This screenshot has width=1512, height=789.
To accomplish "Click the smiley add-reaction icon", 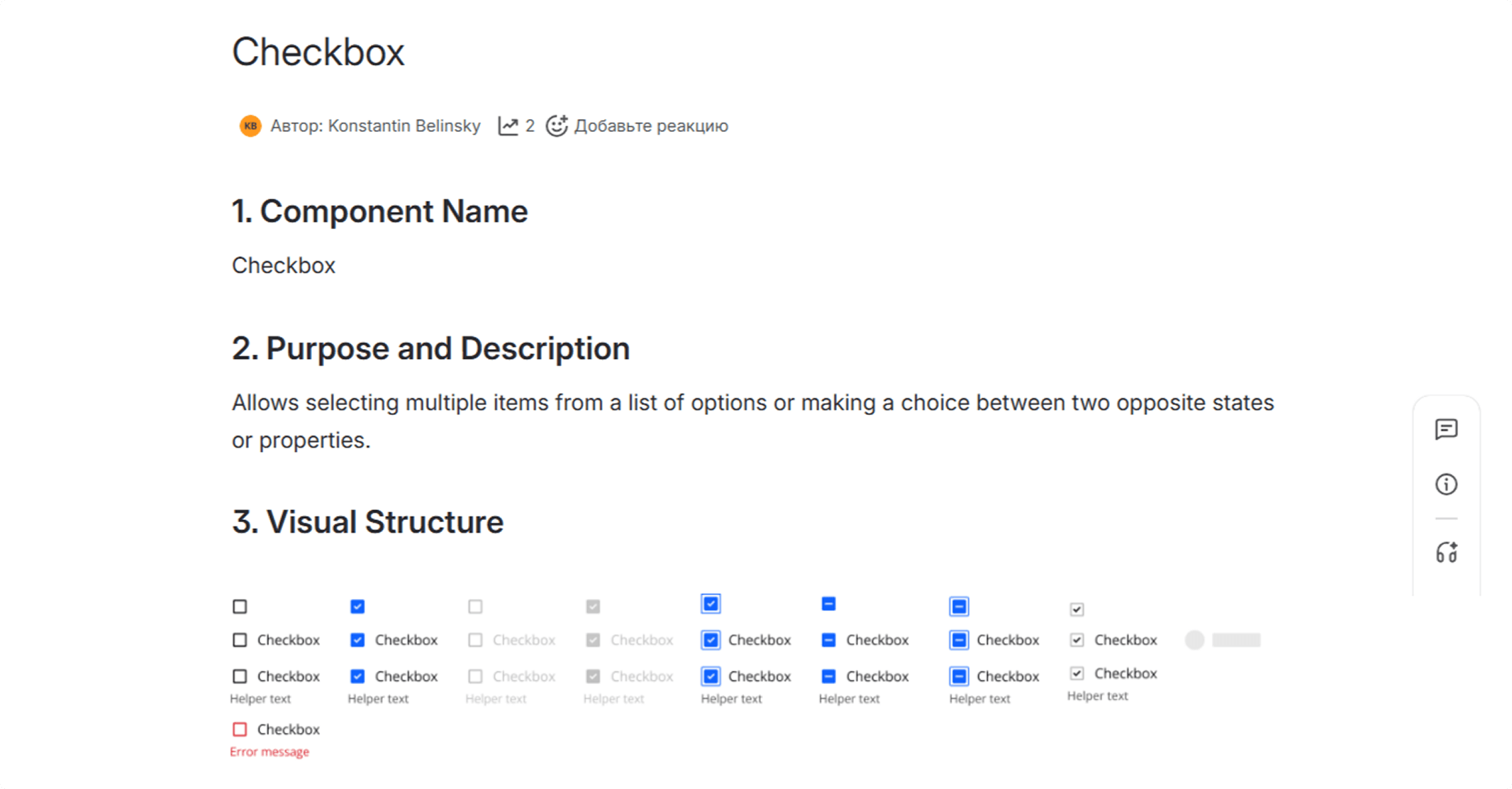I will pos(557,126).
